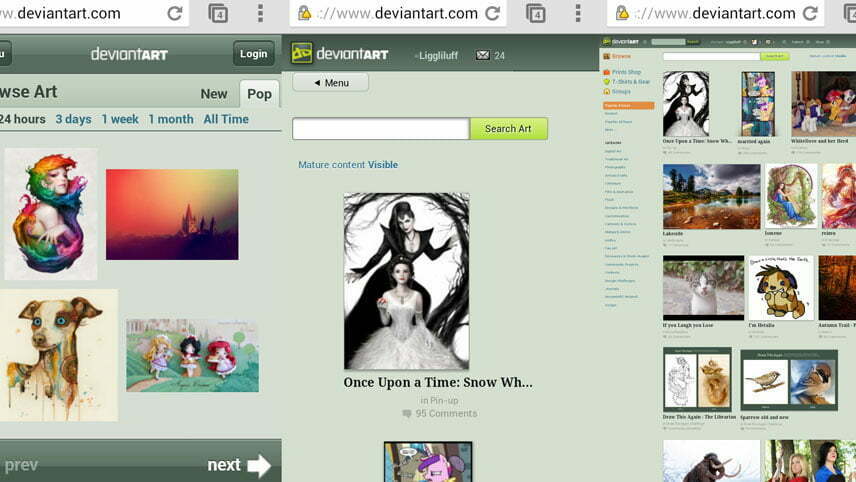Open the woolly mammoth artwork thumbnail
Viewport: 856px width, 482px height.
click(x=711, y=461)
